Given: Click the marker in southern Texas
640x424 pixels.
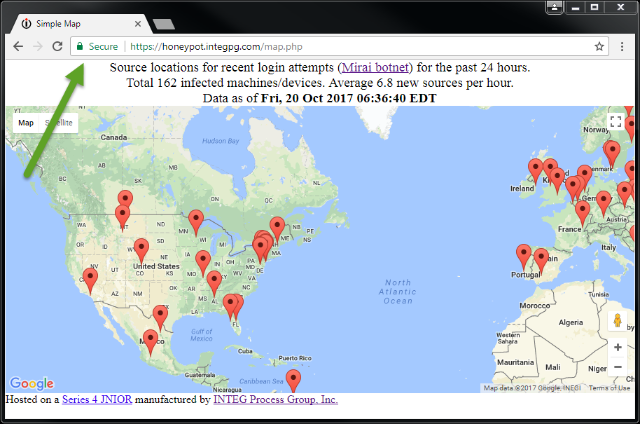Looking at the screenshot, I should click(x=160, y=315).
